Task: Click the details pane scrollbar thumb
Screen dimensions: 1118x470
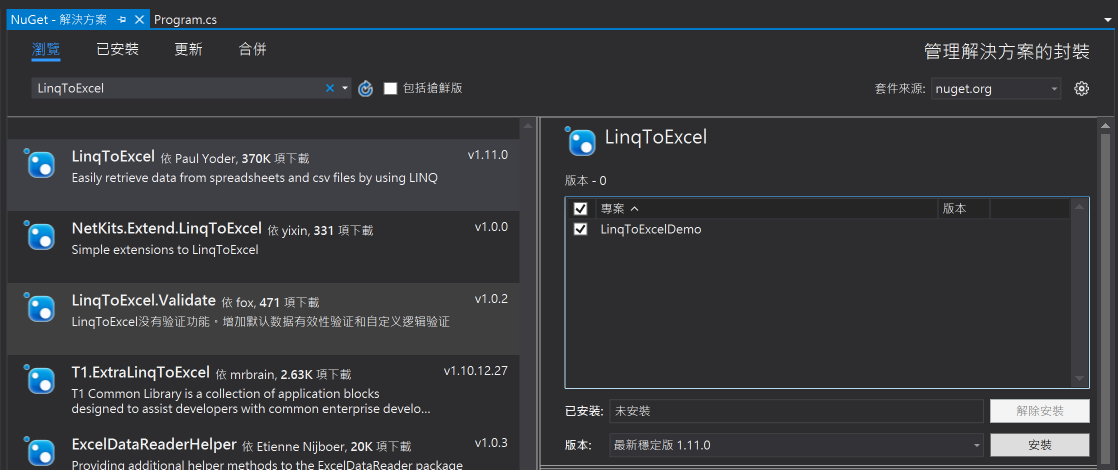Action: [x=1105, y=300]
